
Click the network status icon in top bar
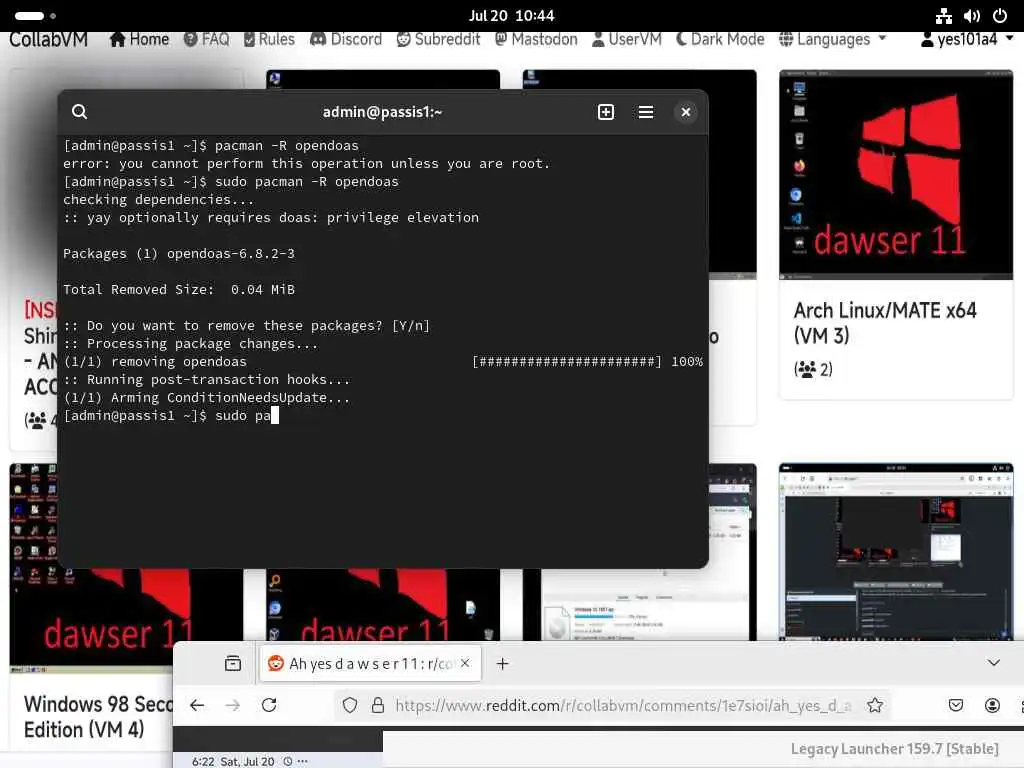point(943,16)
